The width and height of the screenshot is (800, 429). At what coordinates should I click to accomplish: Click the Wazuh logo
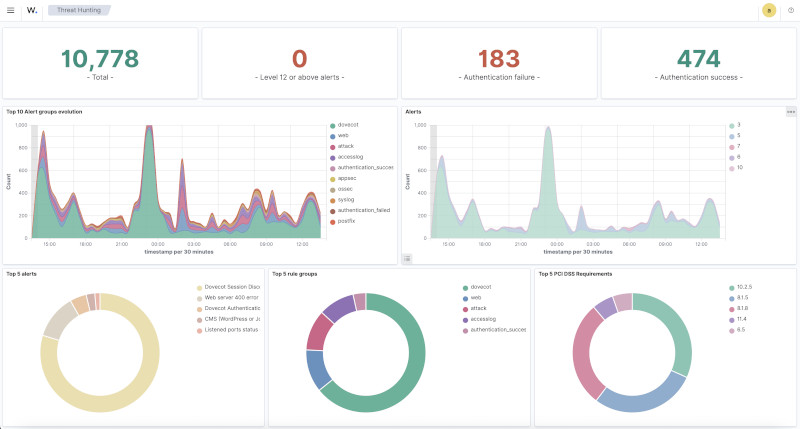pyautogui.click(x=32, y=10)
